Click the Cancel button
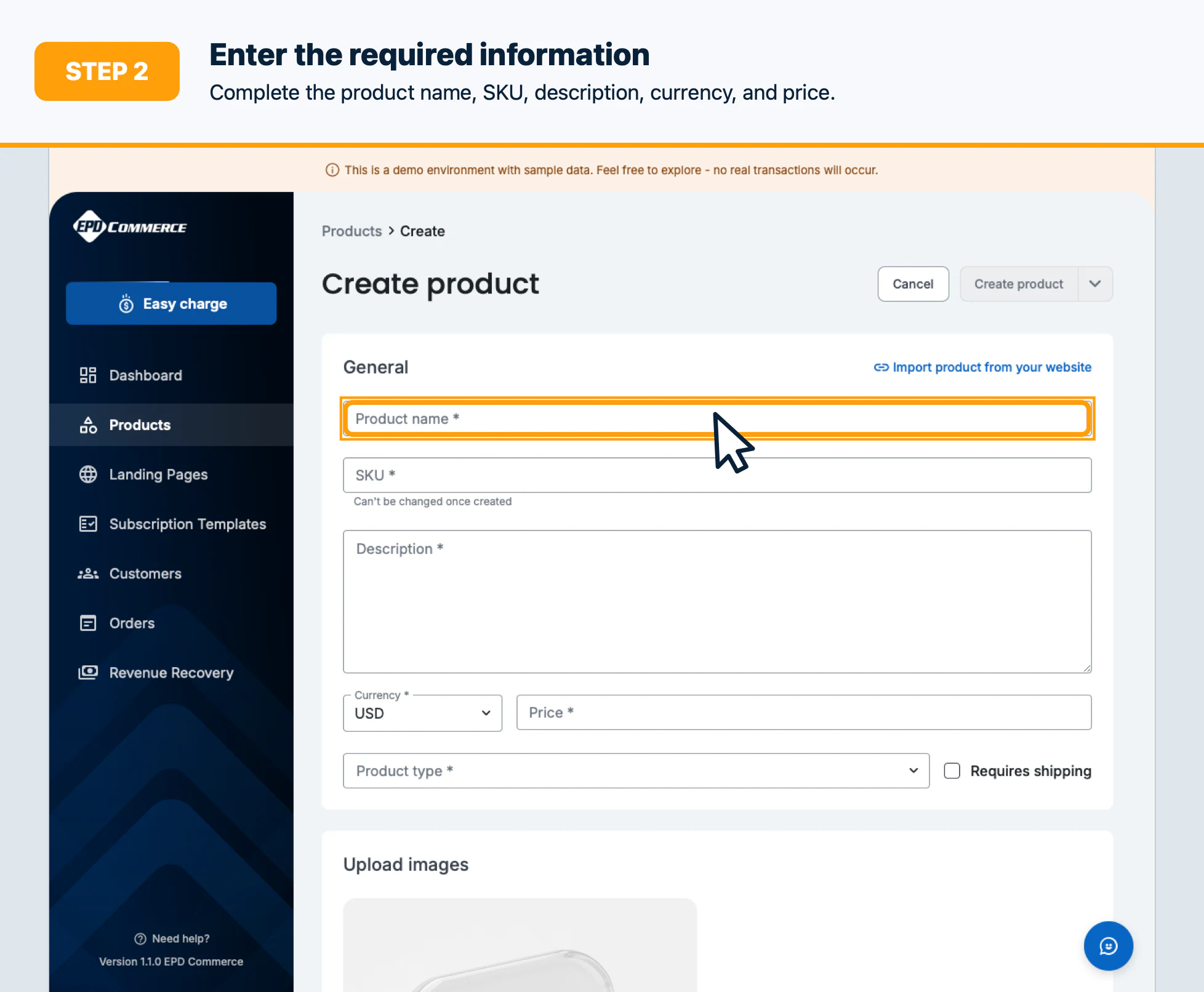The height and width of the screenshot is (992, 1204). pyautogui.click(x=913, y=284)
